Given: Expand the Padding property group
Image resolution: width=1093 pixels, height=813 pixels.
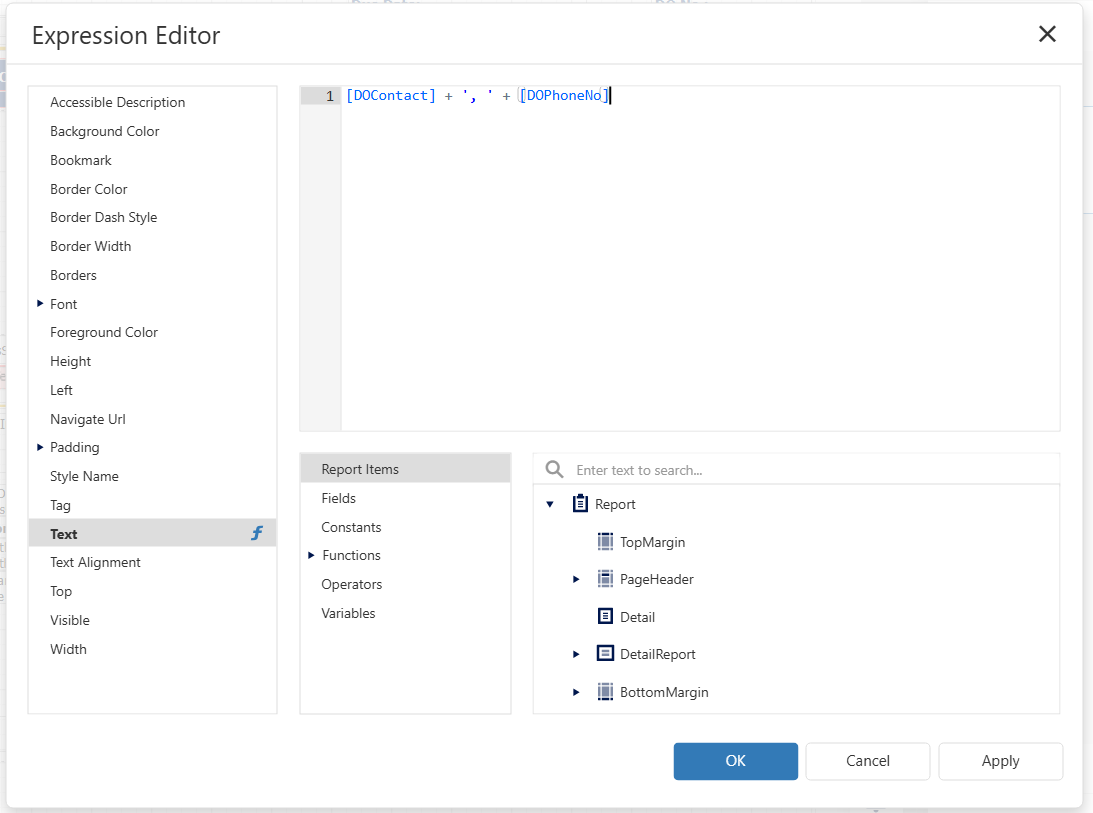Looking at the screenshot, I should click(x=40, y=447).
